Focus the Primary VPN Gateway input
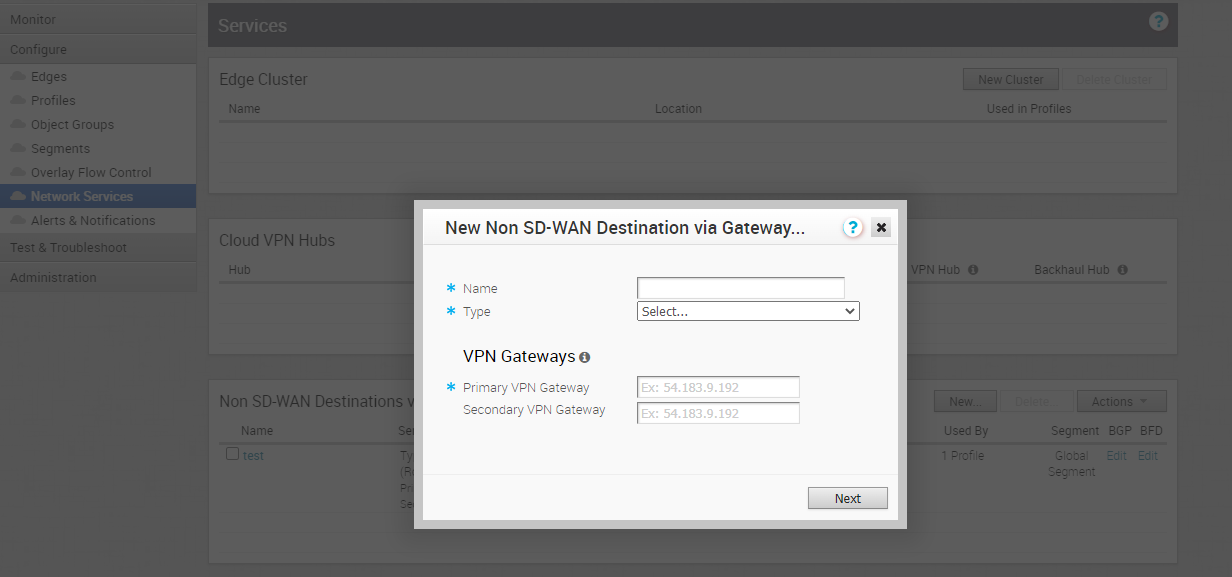 (x=718, y=387)
